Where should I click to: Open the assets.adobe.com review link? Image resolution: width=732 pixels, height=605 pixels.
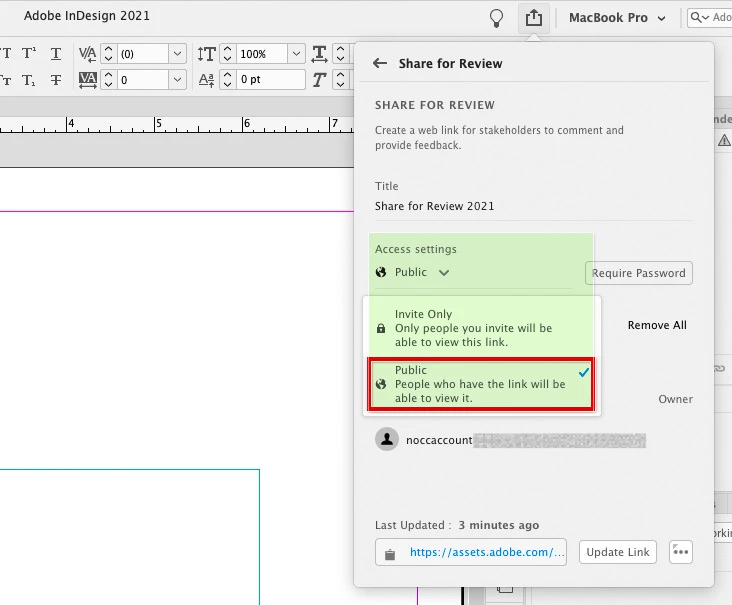pyautogui.click(x=487, y=552)
